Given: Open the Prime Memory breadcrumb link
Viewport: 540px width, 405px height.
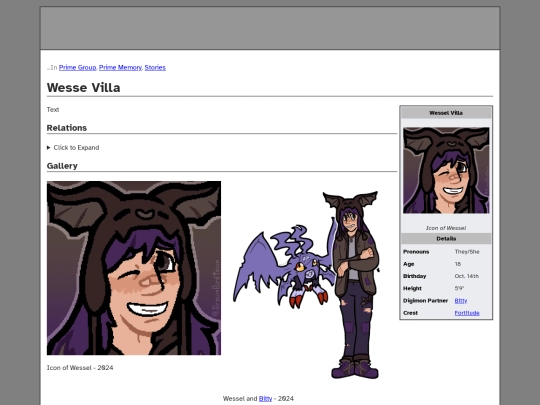Looking at the screenshot, I should 120,68.
